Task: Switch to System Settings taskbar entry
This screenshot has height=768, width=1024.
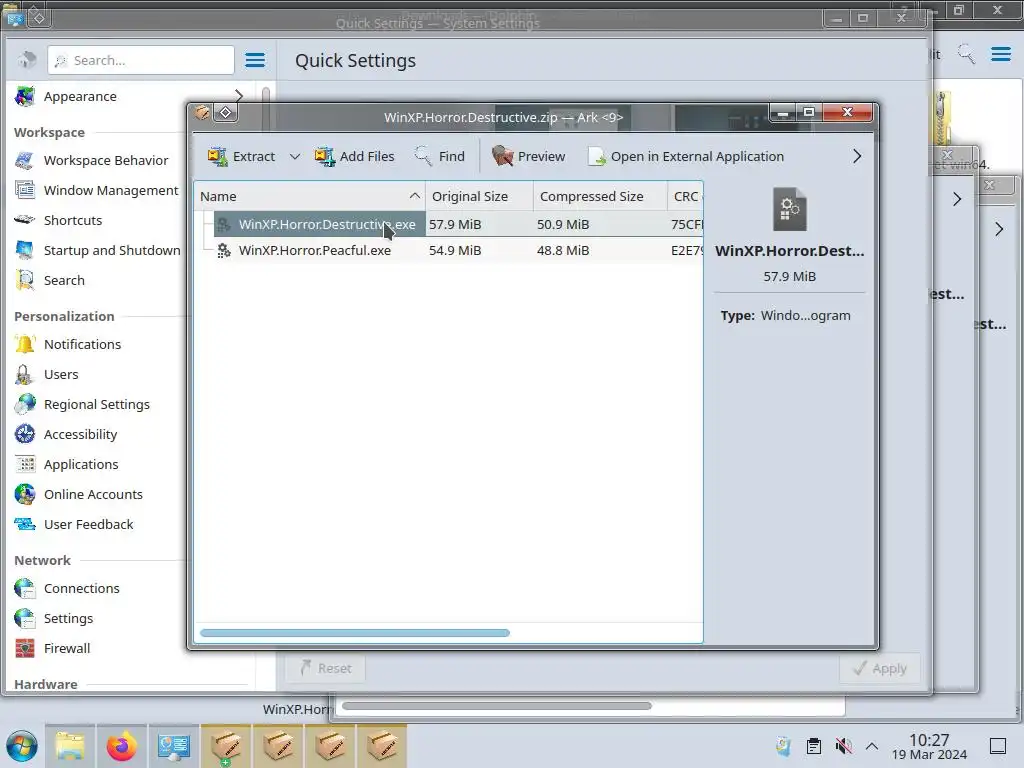Action: tap(174, 746)
